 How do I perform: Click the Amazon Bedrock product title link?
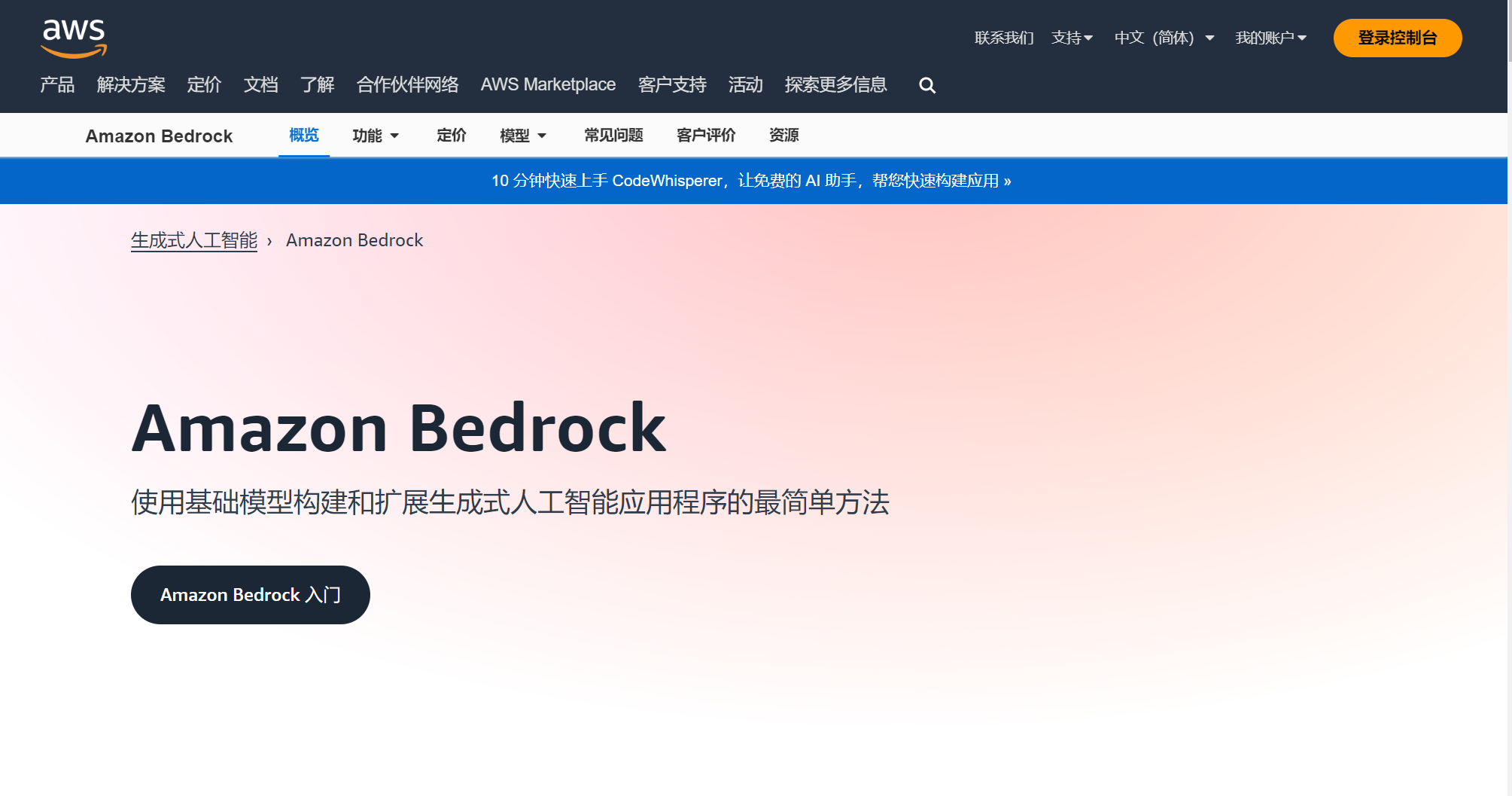(159, 136)
